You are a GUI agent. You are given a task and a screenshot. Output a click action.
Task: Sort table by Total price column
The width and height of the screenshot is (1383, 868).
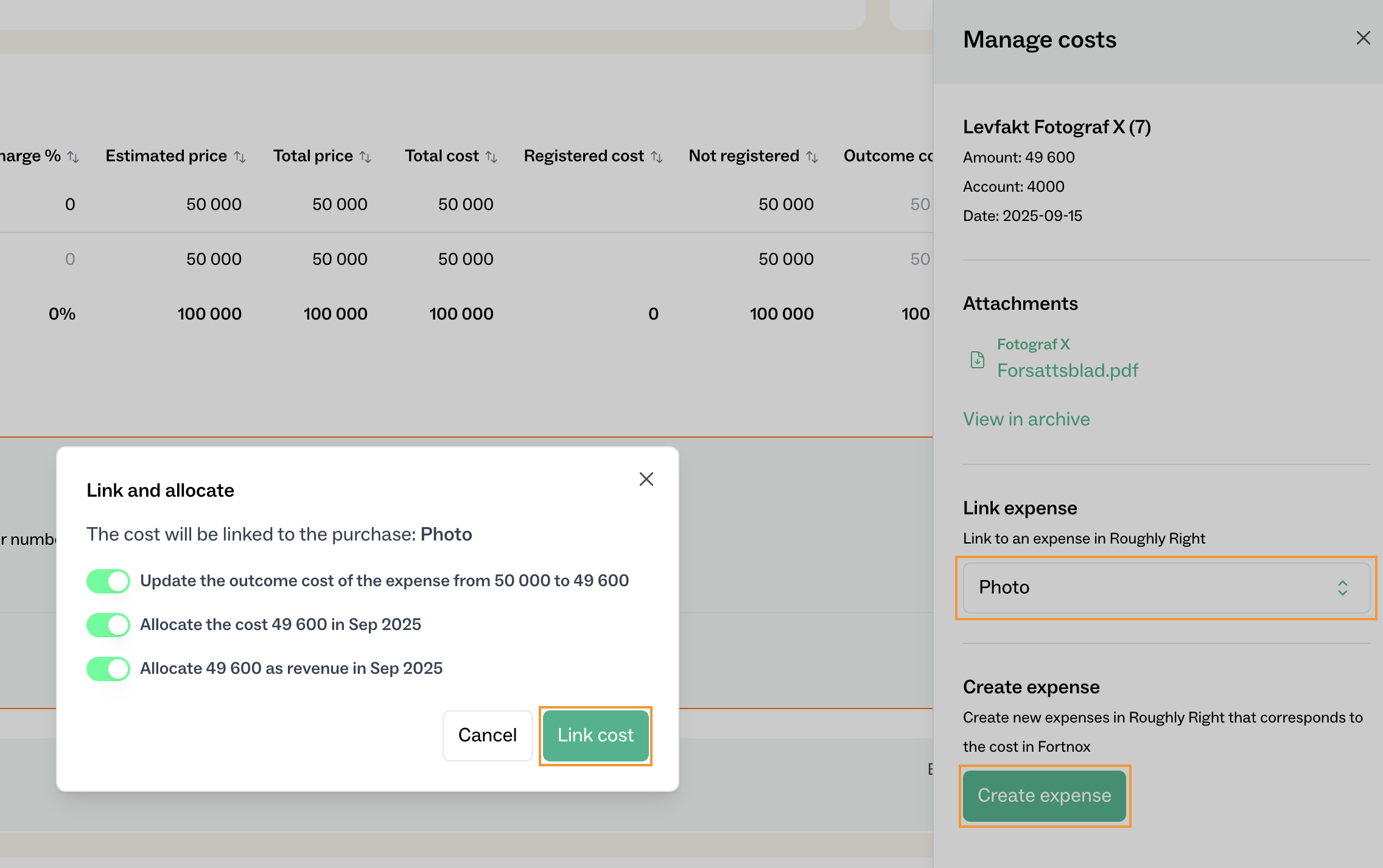(365, 157)
